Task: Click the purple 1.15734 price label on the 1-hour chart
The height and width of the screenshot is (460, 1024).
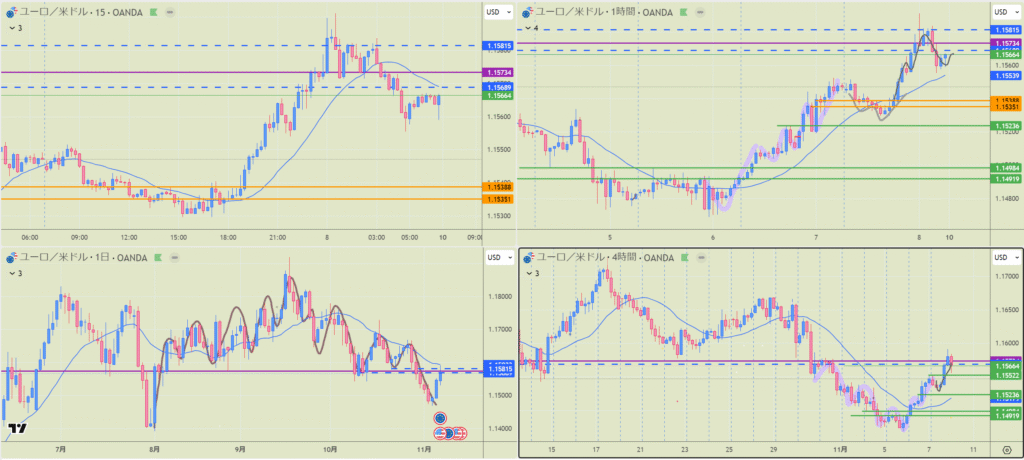Action: pos(1005,45)
